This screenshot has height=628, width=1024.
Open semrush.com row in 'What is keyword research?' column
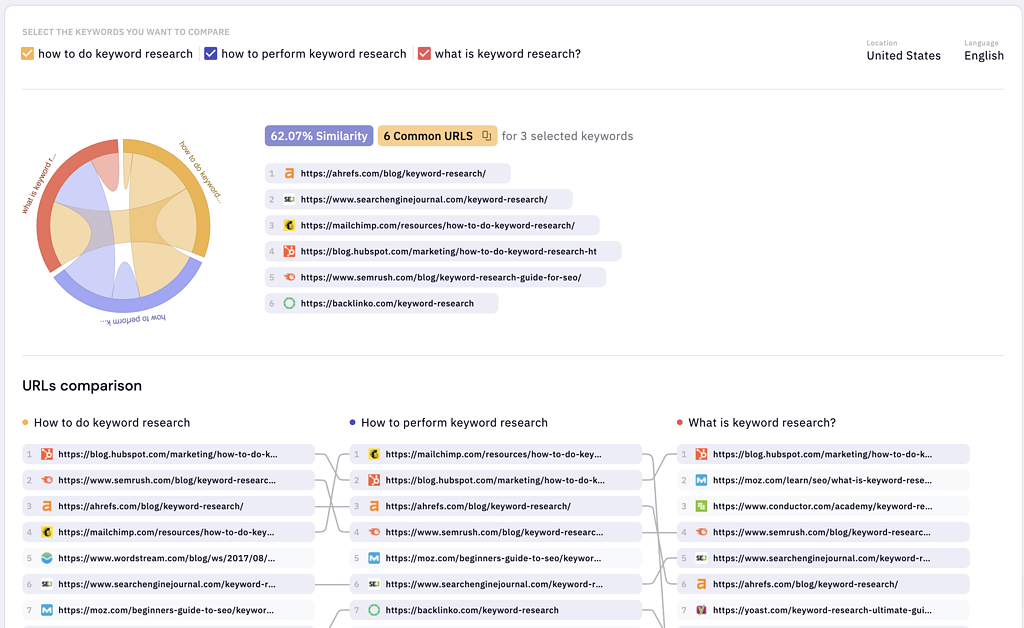[823, 532]
